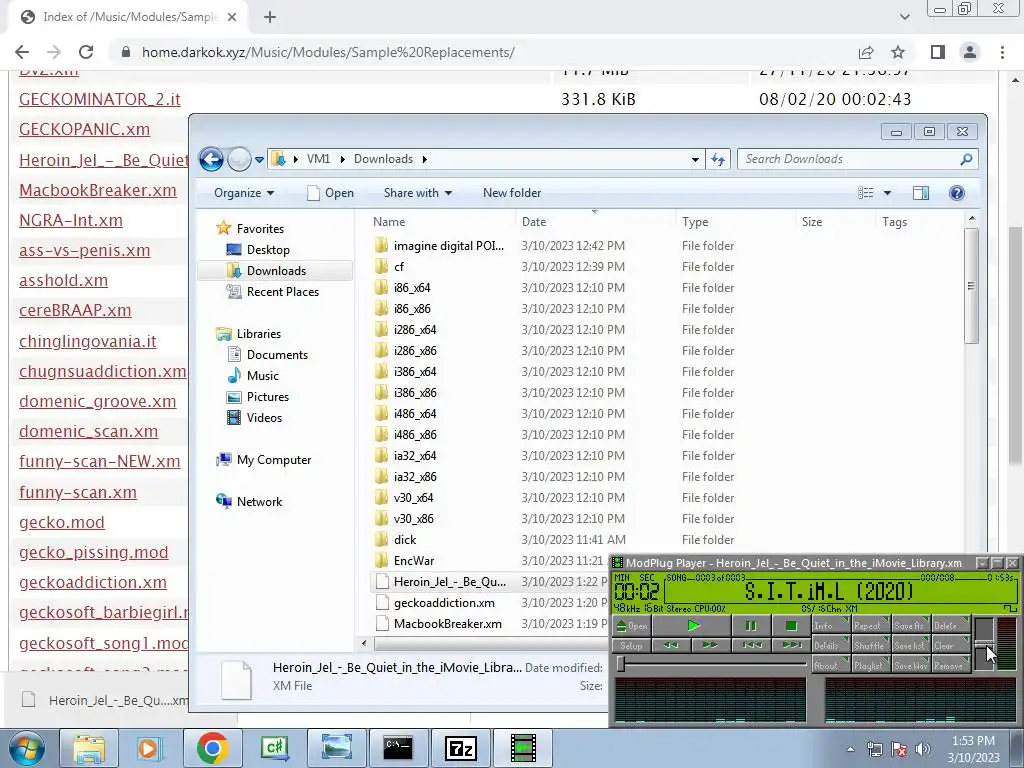This screenshot has width=1024, height=768.
Task: Open the view options dropdown arrow
Action: click(x=887, y=193)
